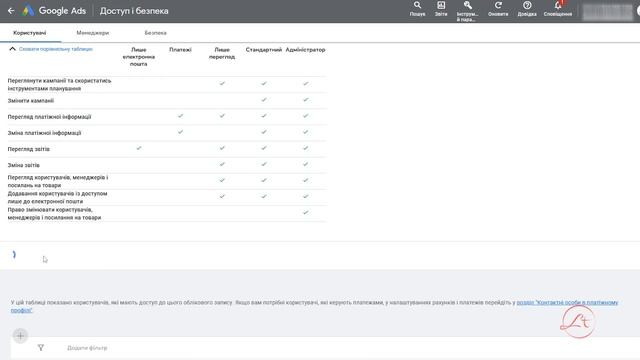
Task: Click the filter funnel icon
Action: tap(41, 348)
